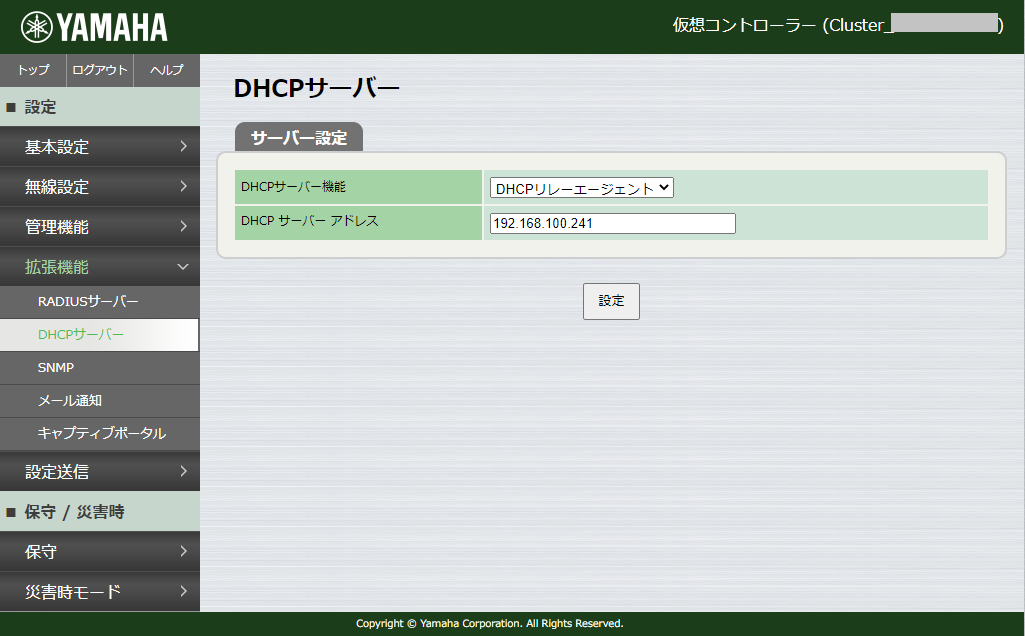The width and height of the screenshot is (1025, 636).
Task: Expand the 管理機能 sidebar section
Action: point(100,226)
